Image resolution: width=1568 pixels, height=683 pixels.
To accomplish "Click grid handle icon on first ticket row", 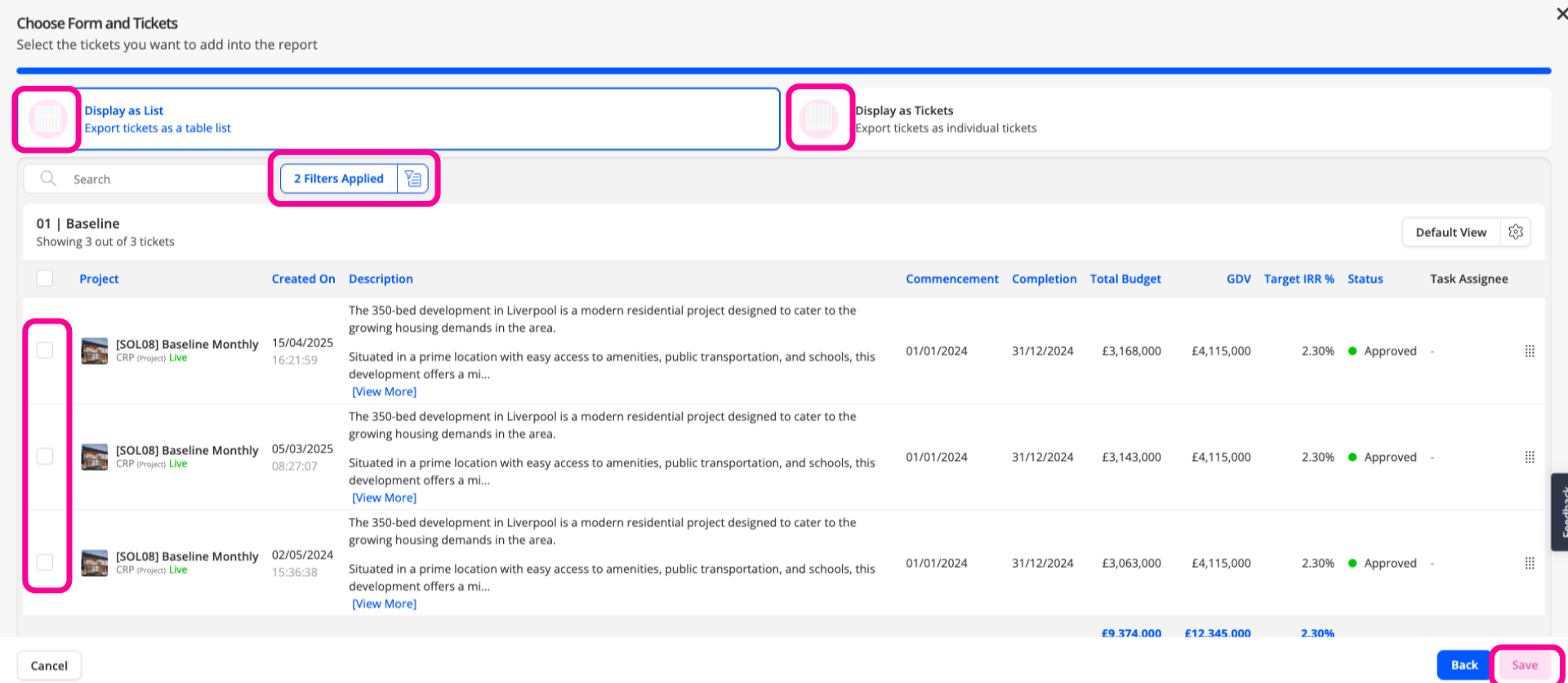I will tap(1530, 351).
